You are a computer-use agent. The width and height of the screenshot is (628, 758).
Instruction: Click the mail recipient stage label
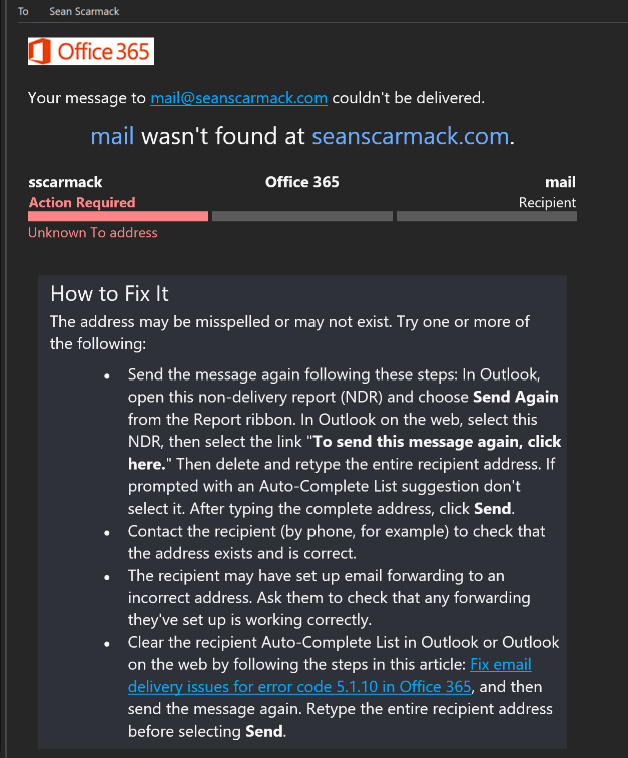pyautogui.click(x=560, y=182)
